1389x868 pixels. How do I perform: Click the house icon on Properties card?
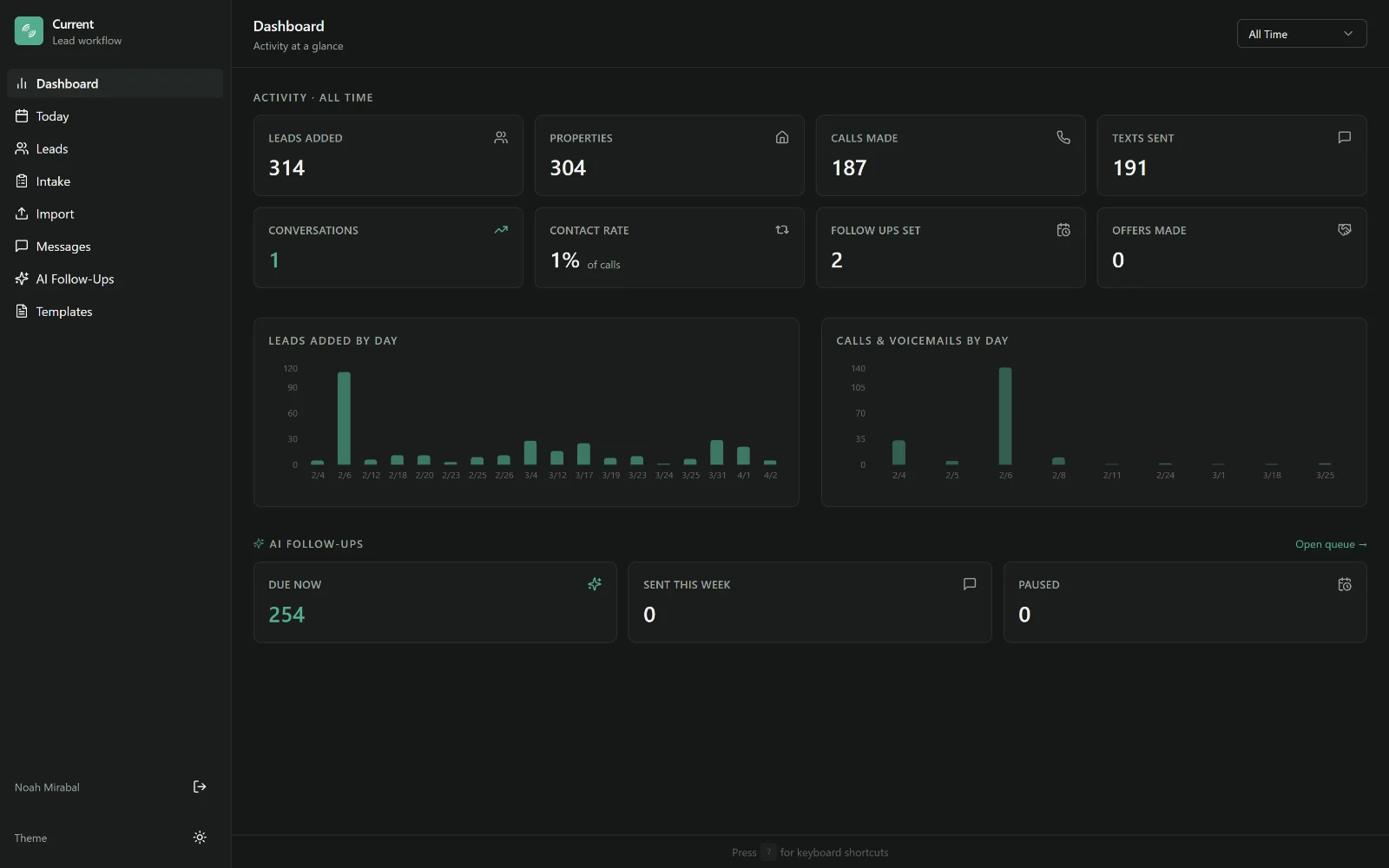click(x=782, y=137)
